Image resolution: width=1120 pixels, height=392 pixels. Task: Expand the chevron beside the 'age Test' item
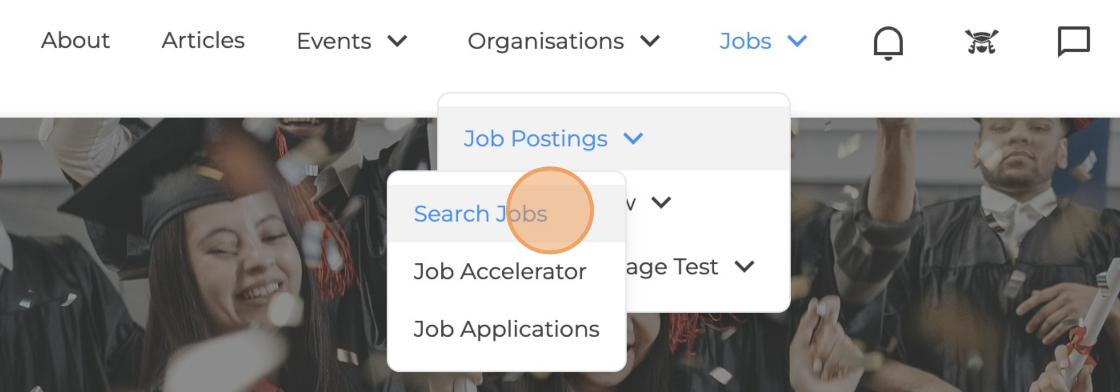click(744, 267)
